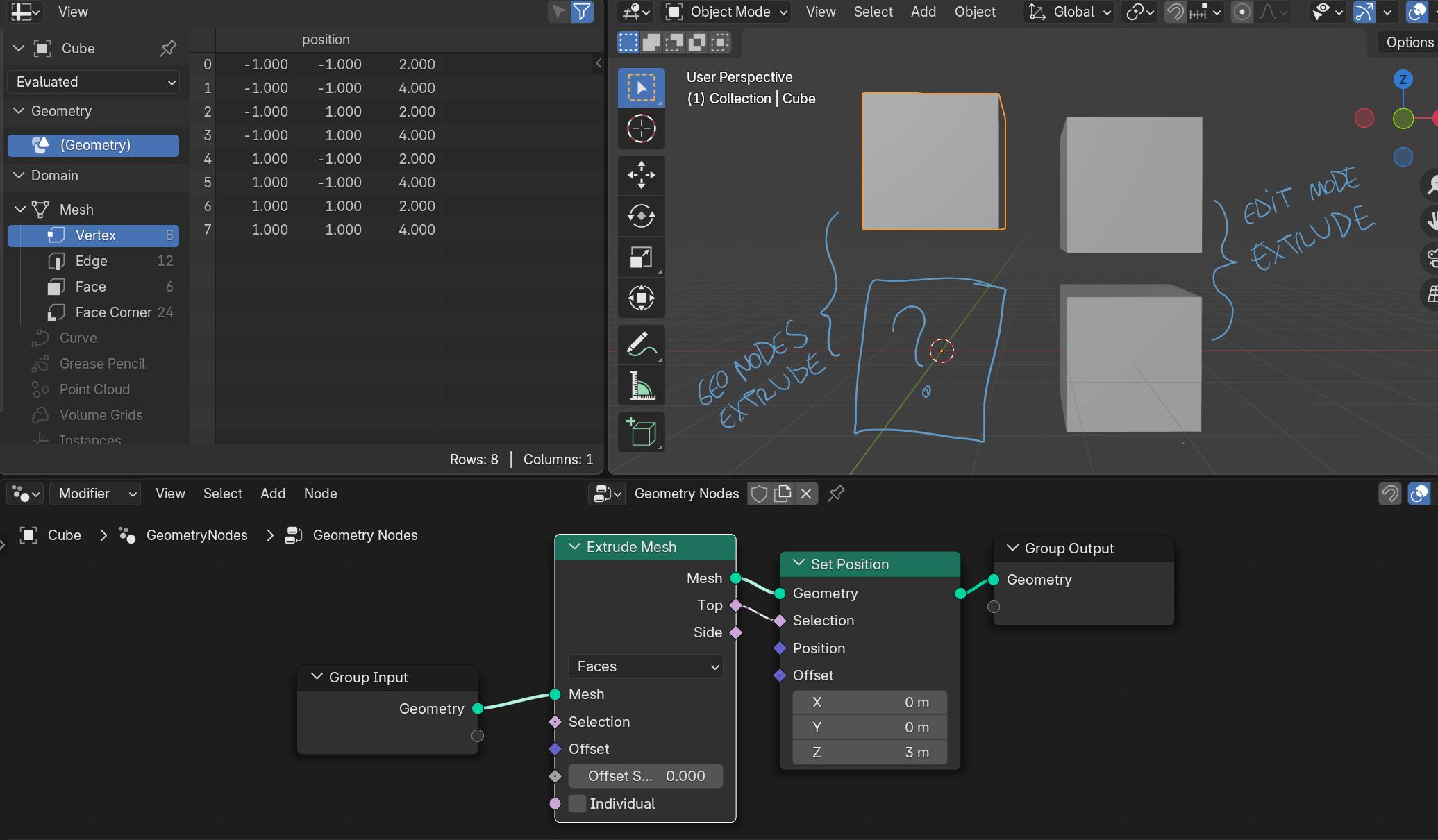Open the Faces mode dropdown in Extrude Mesh
1438x840 pixels.
[645, 666]
